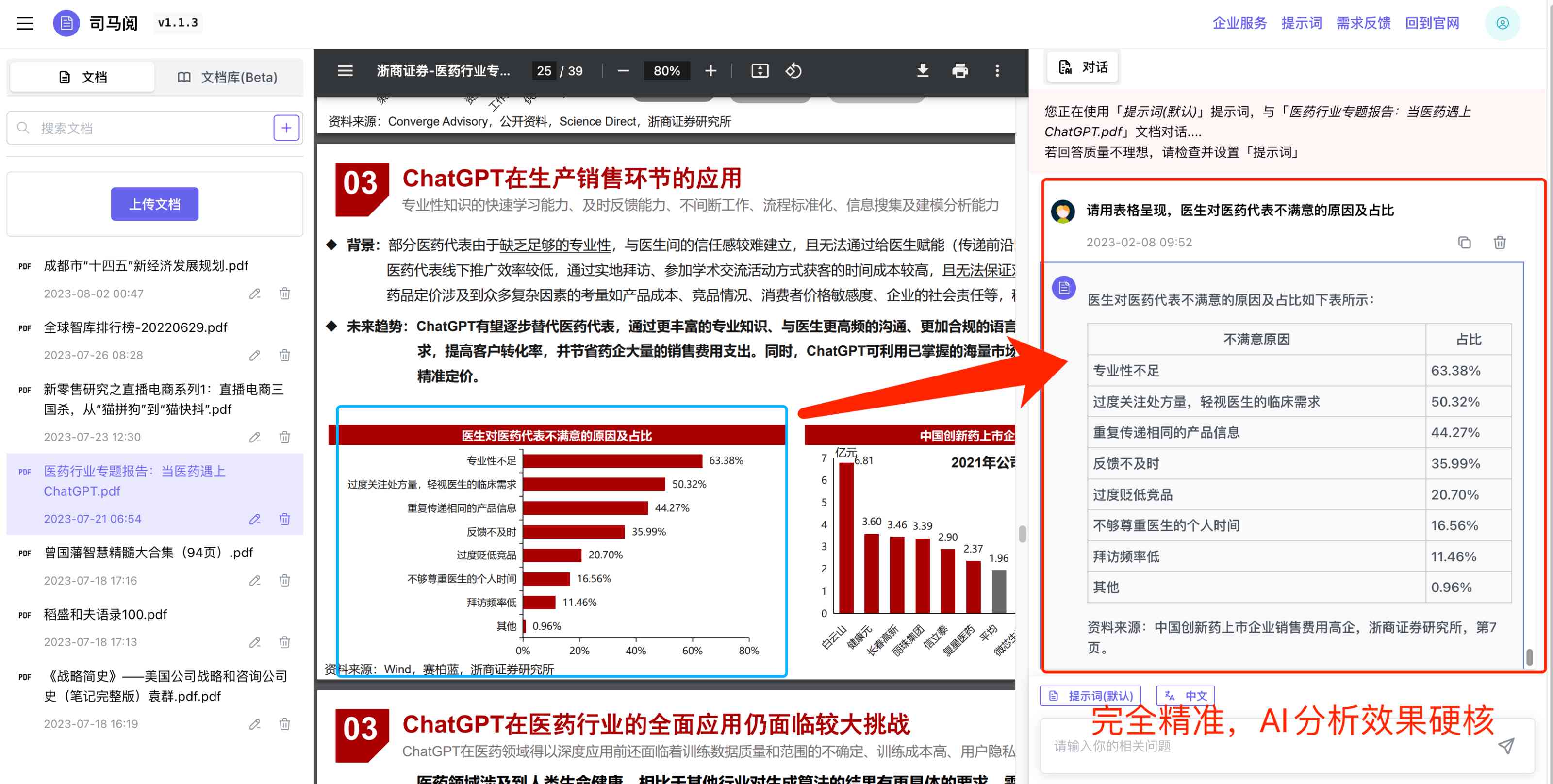The image size is (1553, 784).
Task: Print the PDF document
Action: pyautogui.click(x=960, y=71)
